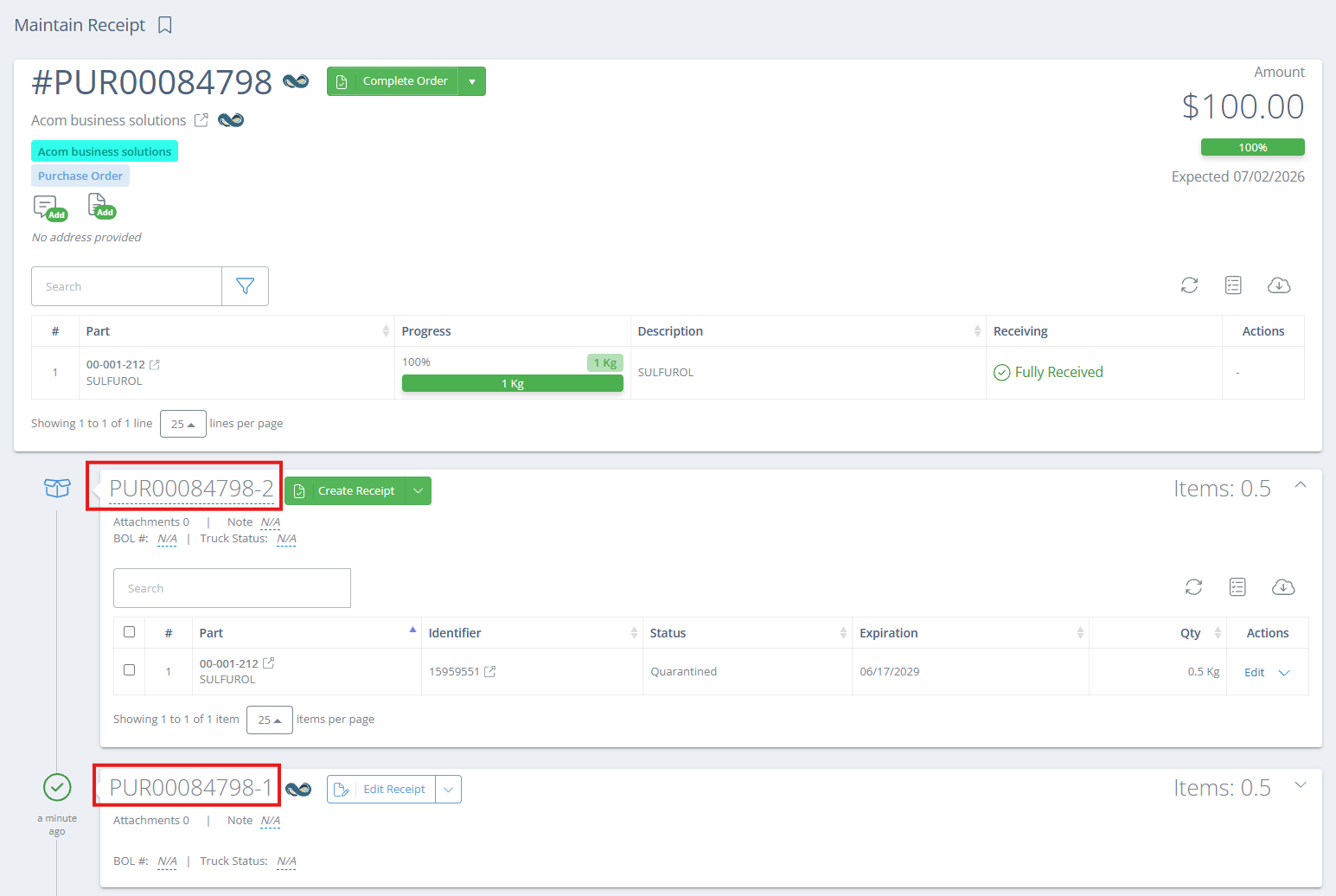
Task: Refresh the PUR00084798-2 receipt items table
Action: point(1194,587)
